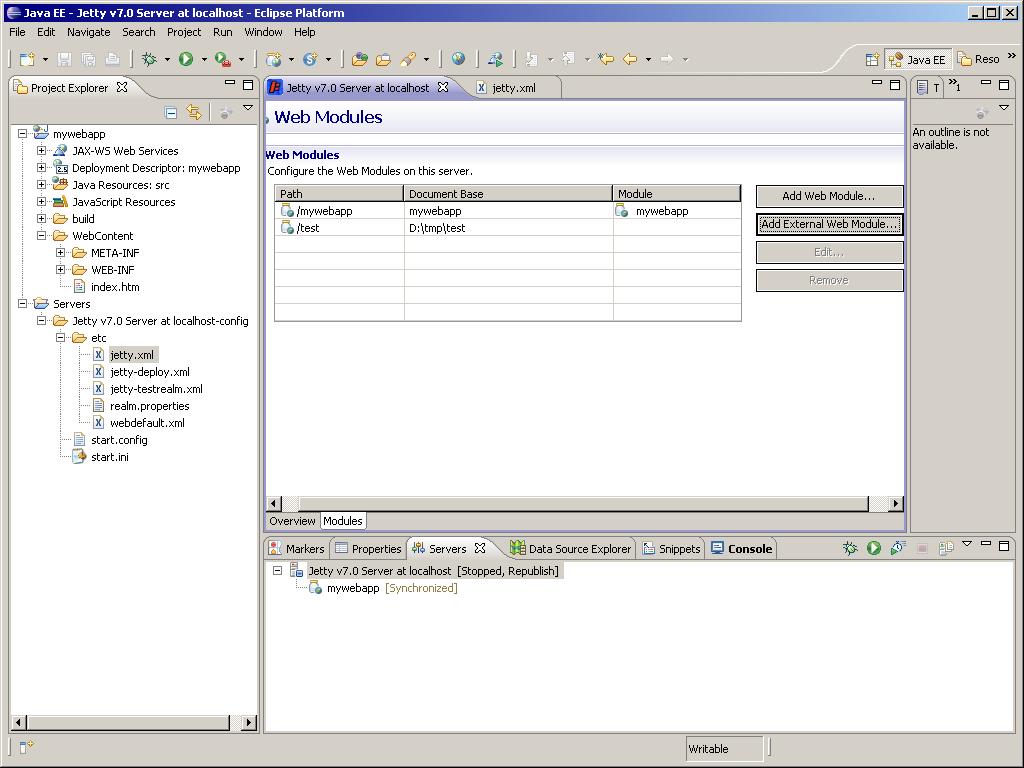1024x768 pixels.
Task: Click the /mywebapp module path icon
Action: pyautogui.click(x=287, y=211)
